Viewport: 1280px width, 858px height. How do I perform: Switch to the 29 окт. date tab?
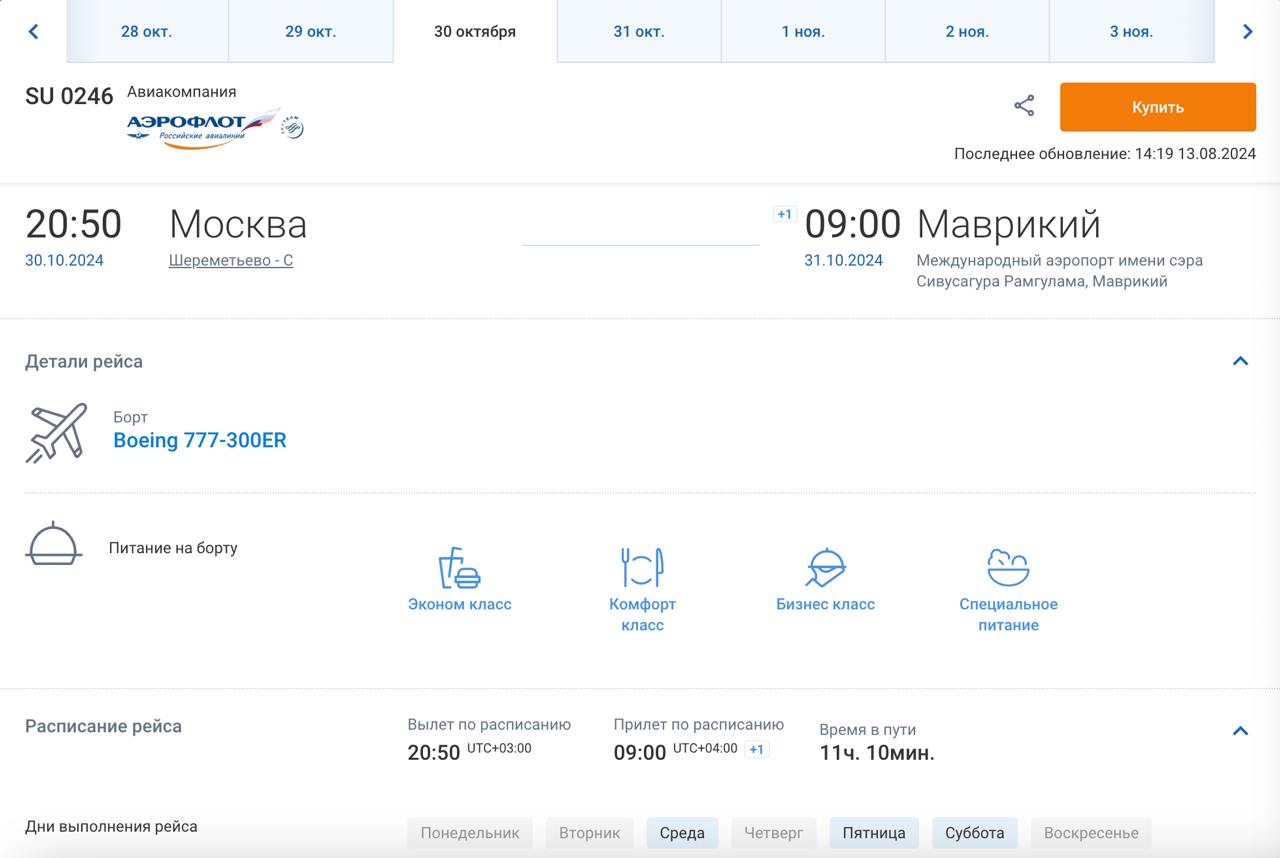[310, 32]
